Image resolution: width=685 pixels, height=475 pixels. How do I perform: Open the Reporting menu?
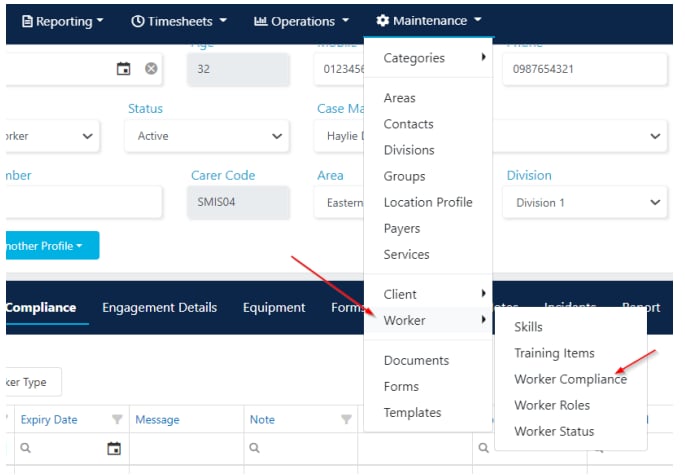(63, 21)
